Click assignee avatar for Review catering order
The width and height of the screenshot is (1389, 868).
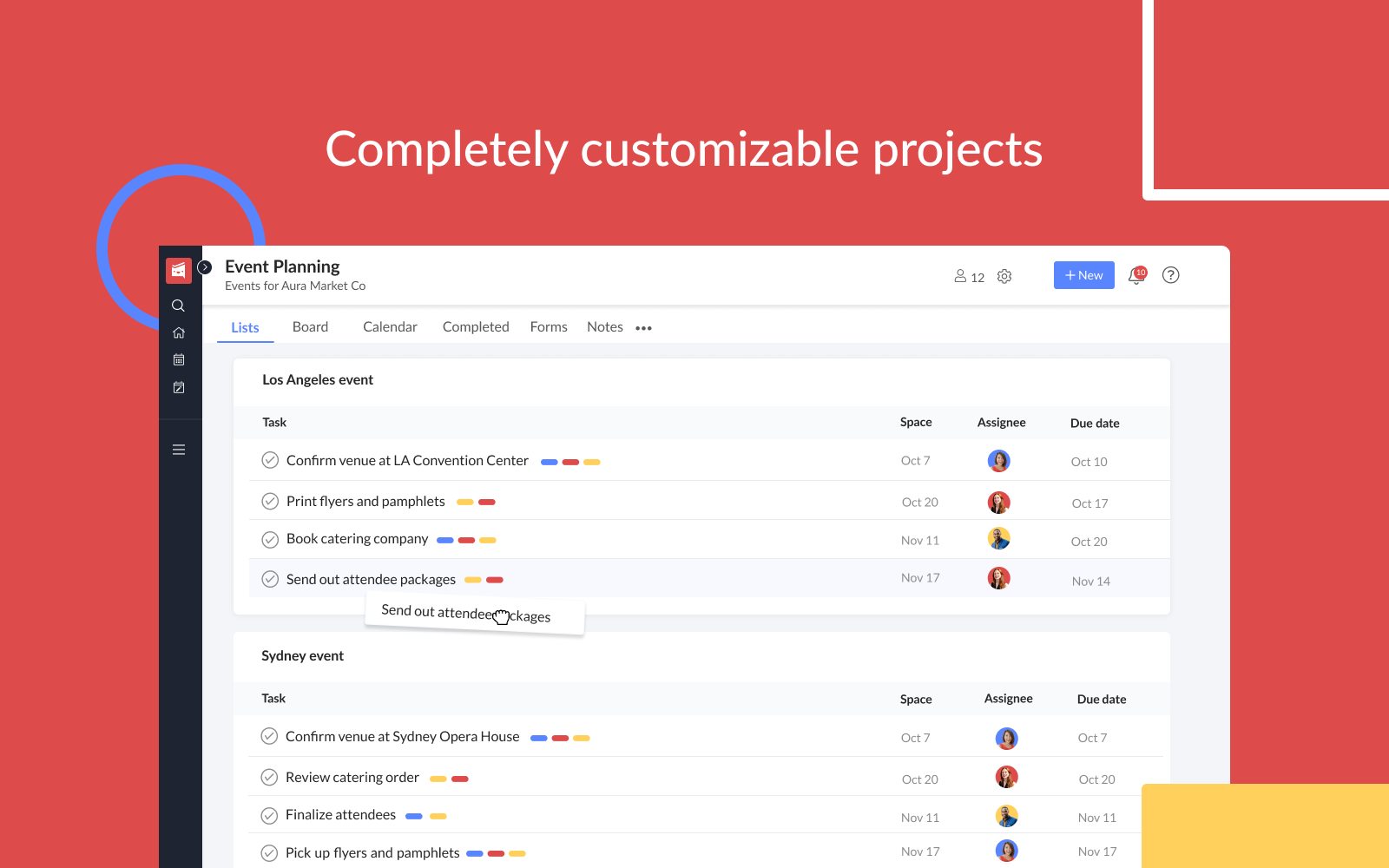(x=1007, y=777)
